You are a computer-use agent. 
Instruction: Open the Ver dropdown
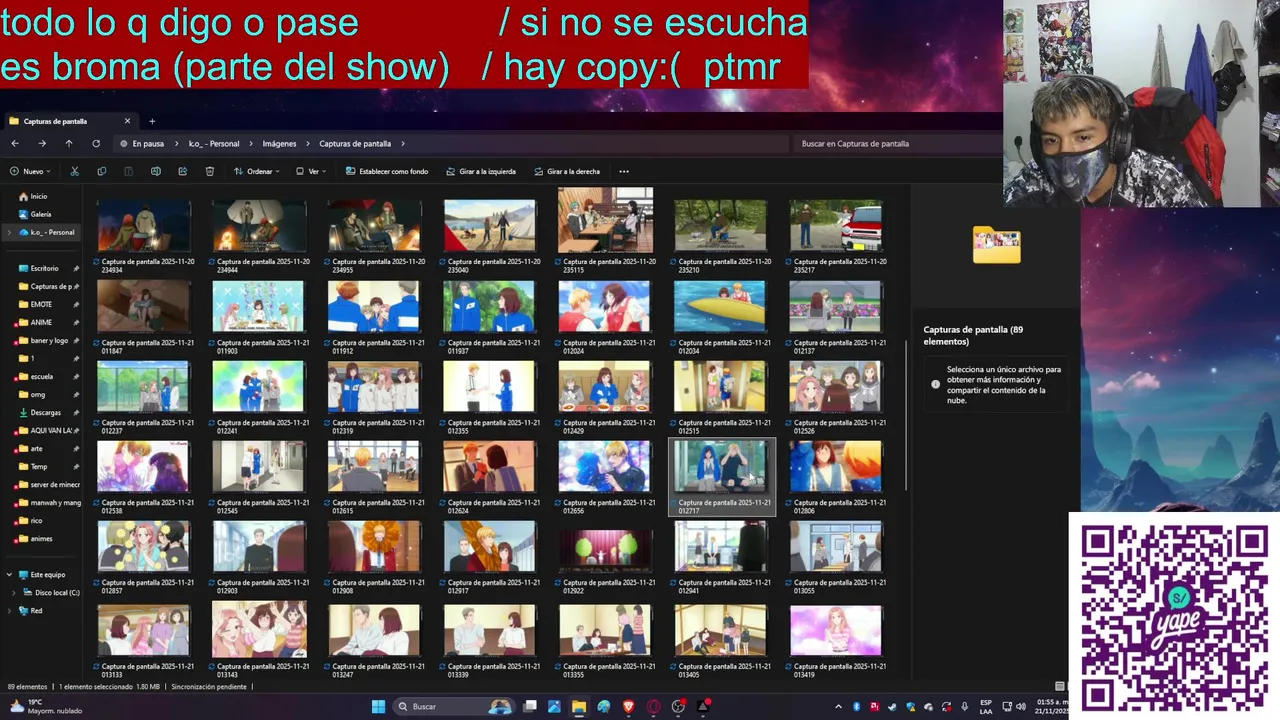(x=312, y=171)
